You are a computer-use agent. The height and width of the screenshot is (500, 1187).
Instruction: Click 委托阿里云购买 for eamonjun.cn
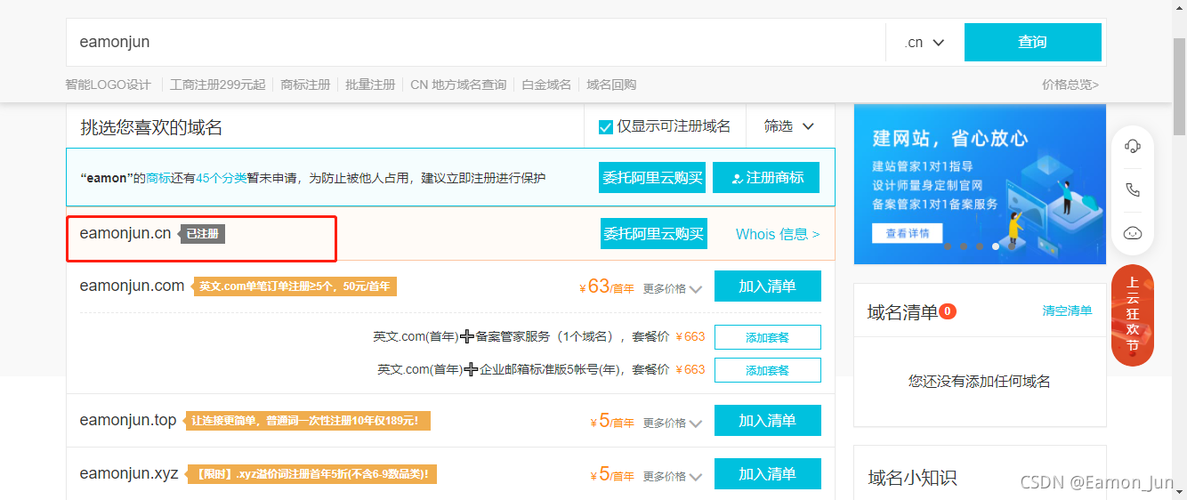coord(653,234)
